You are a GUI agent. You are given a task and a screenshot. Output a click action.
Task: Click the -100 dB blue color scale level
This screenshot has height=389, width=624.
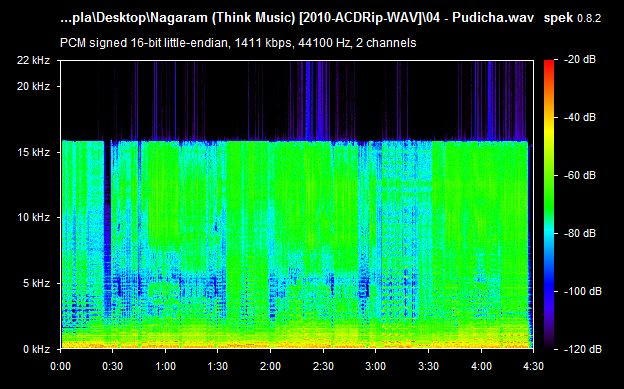tap(583, 291)
